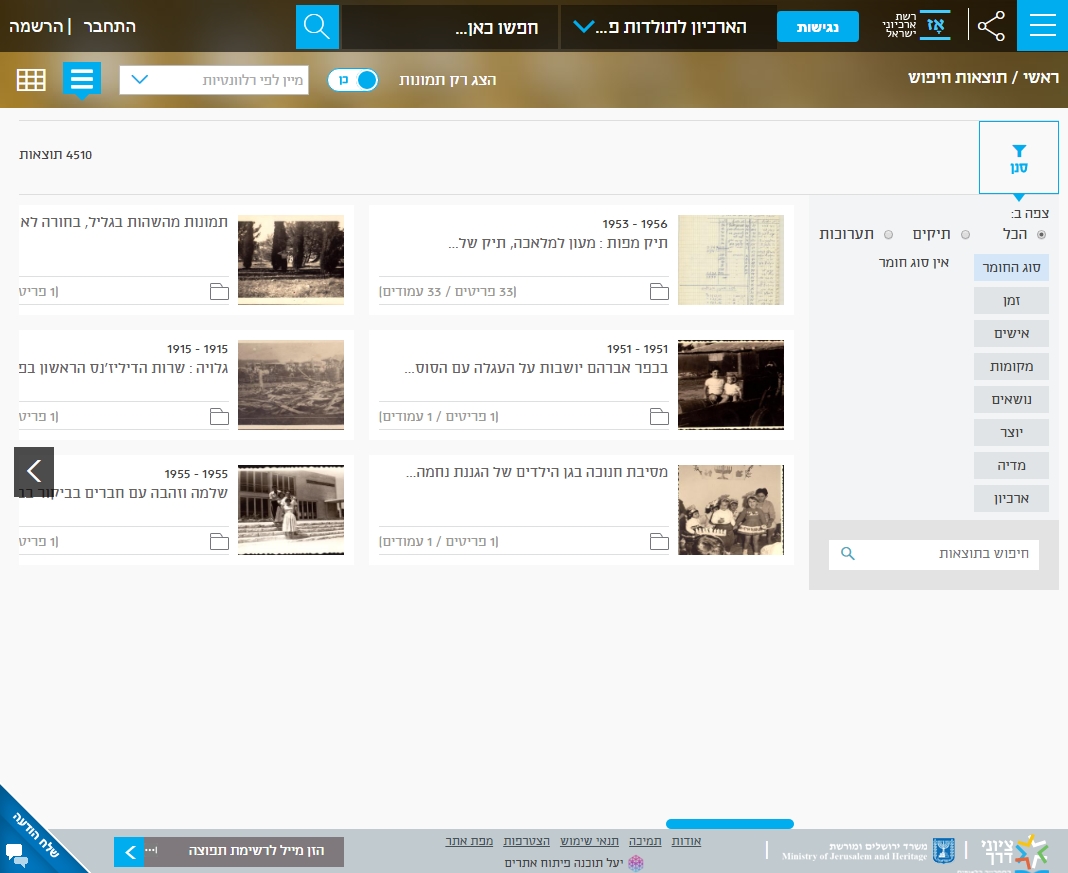Image resolution: width=1068 pixels, height=873 pixels.
Task: Click the mailing list email field
Action: point(244,852)
